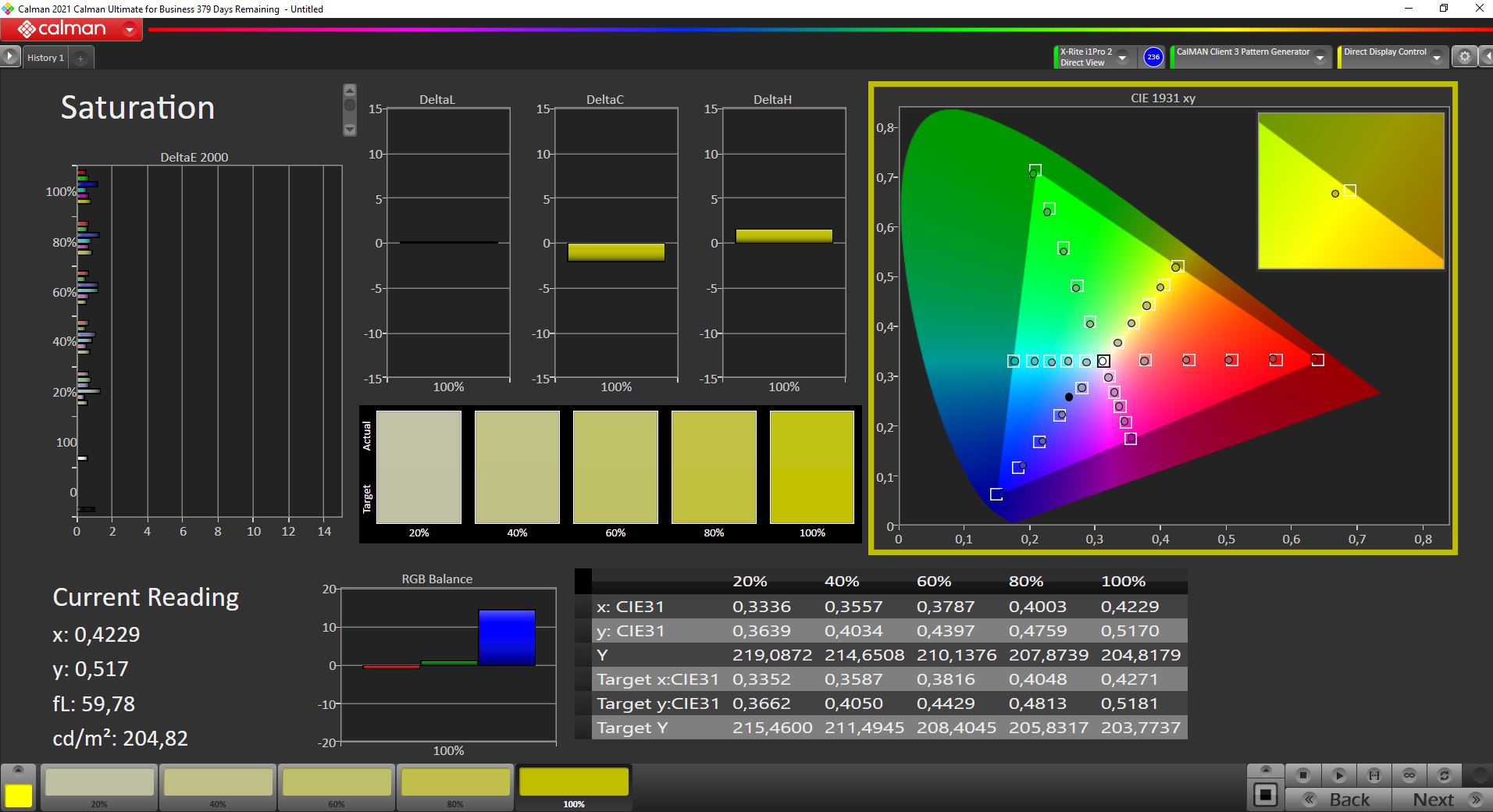Add a new history tab with plus
This screenshot has height=812, width=1493.
[x=80, y=58]
